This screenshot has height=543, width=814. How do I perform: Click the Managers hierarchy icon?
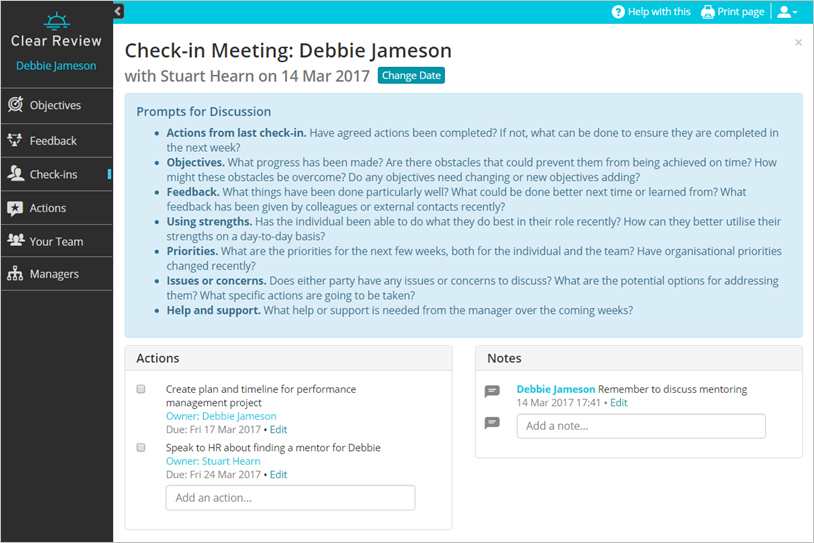(15, 274)
